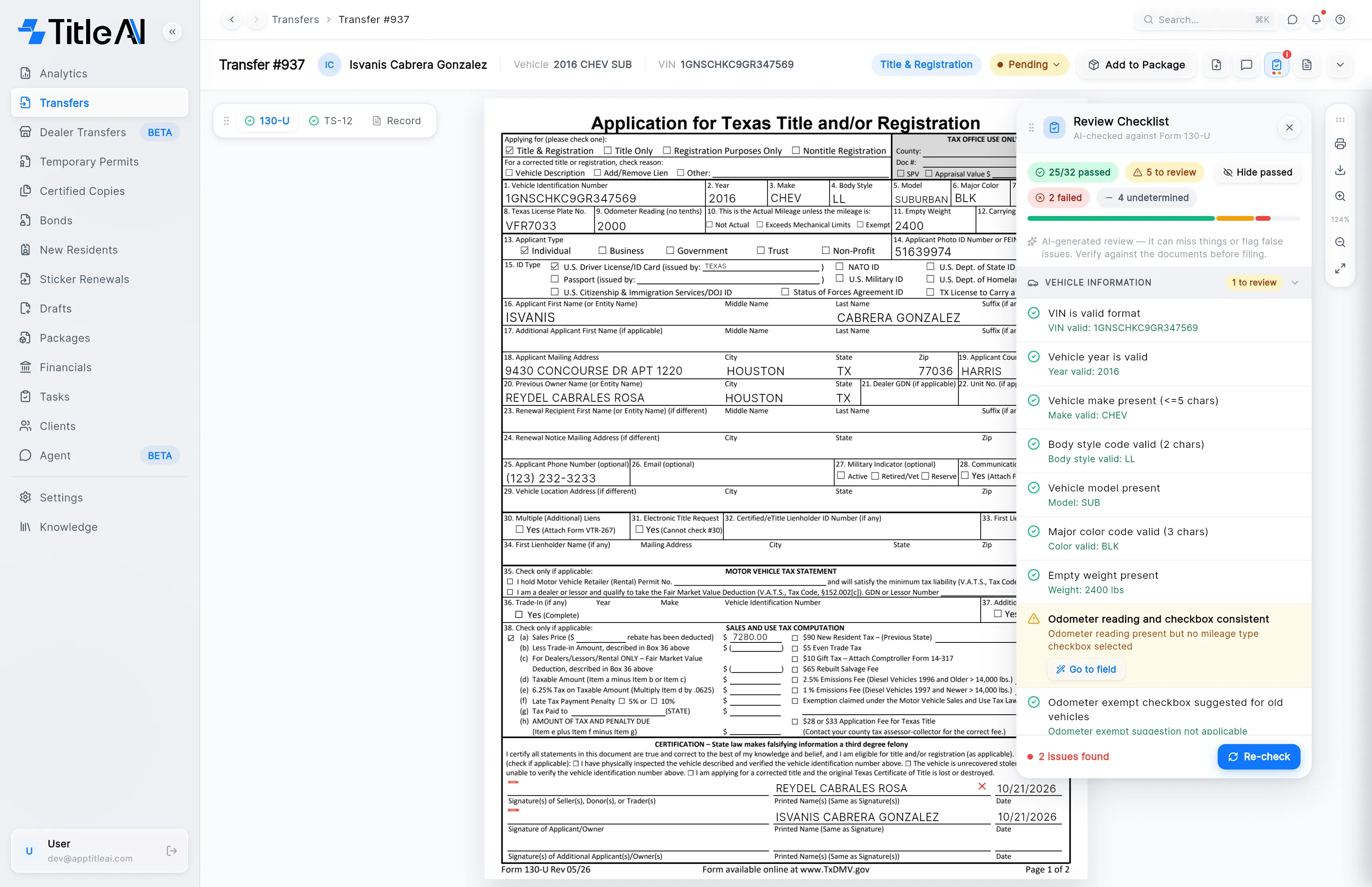Viewport: 1372px width, 887px height.
Task: Focus the Search field
Action: [x=1206, y=19]
